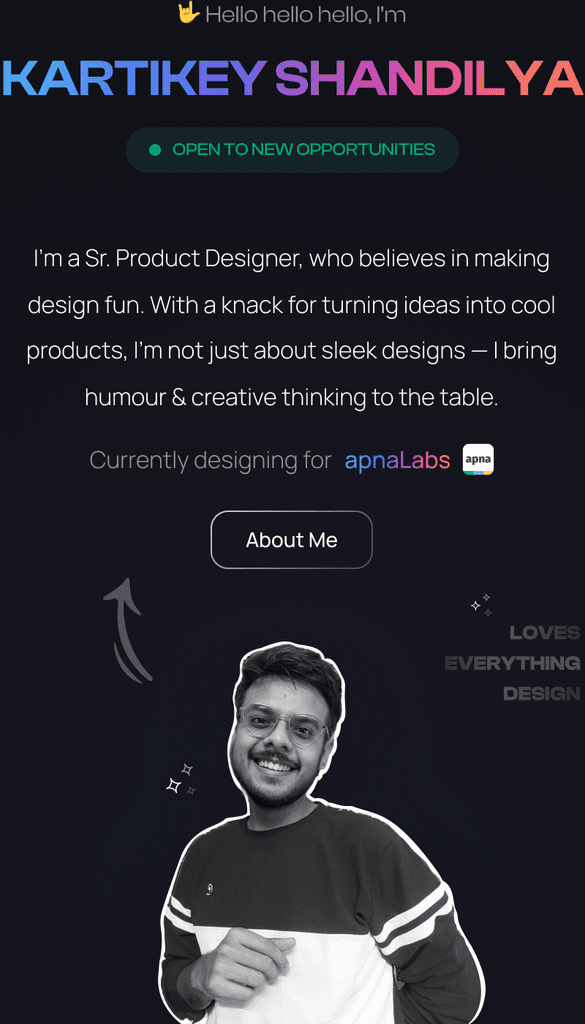Click the Hello hello hello greeting text
This screenshot has width=585, height=1024.
[306, 14]
